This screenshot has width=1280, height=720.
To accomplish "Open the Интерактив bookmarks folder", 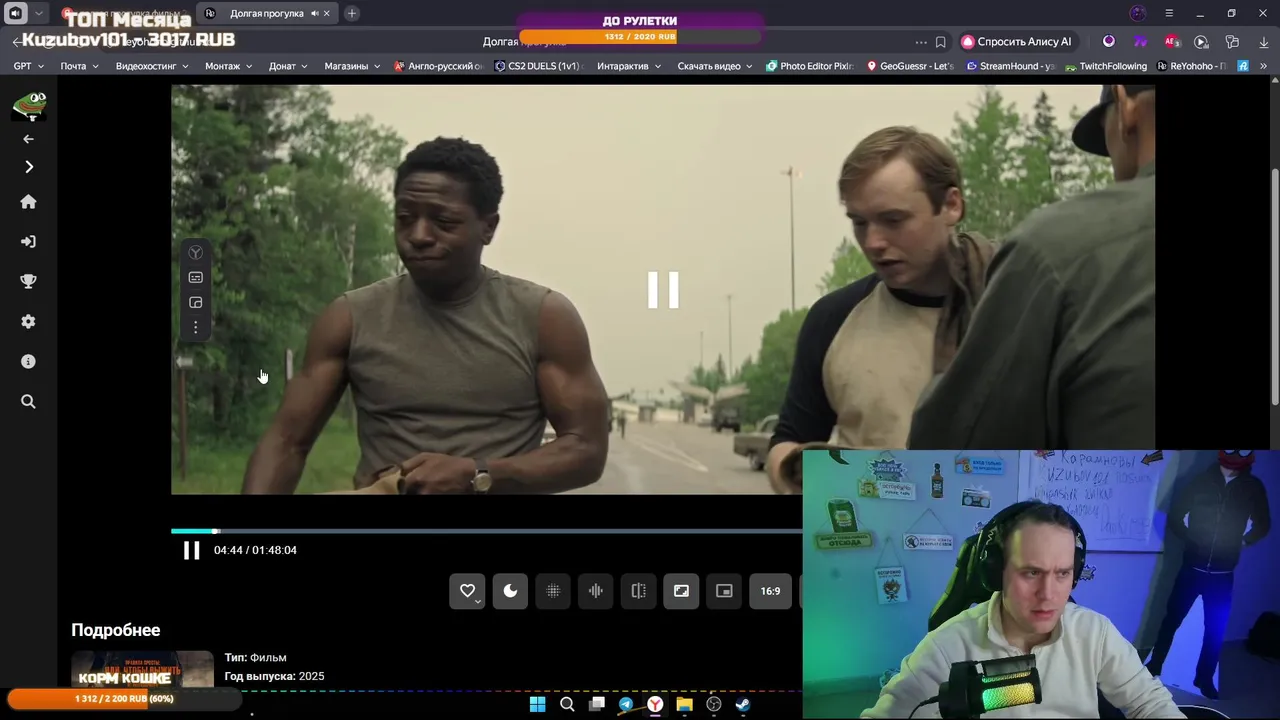I will point(629,66).
